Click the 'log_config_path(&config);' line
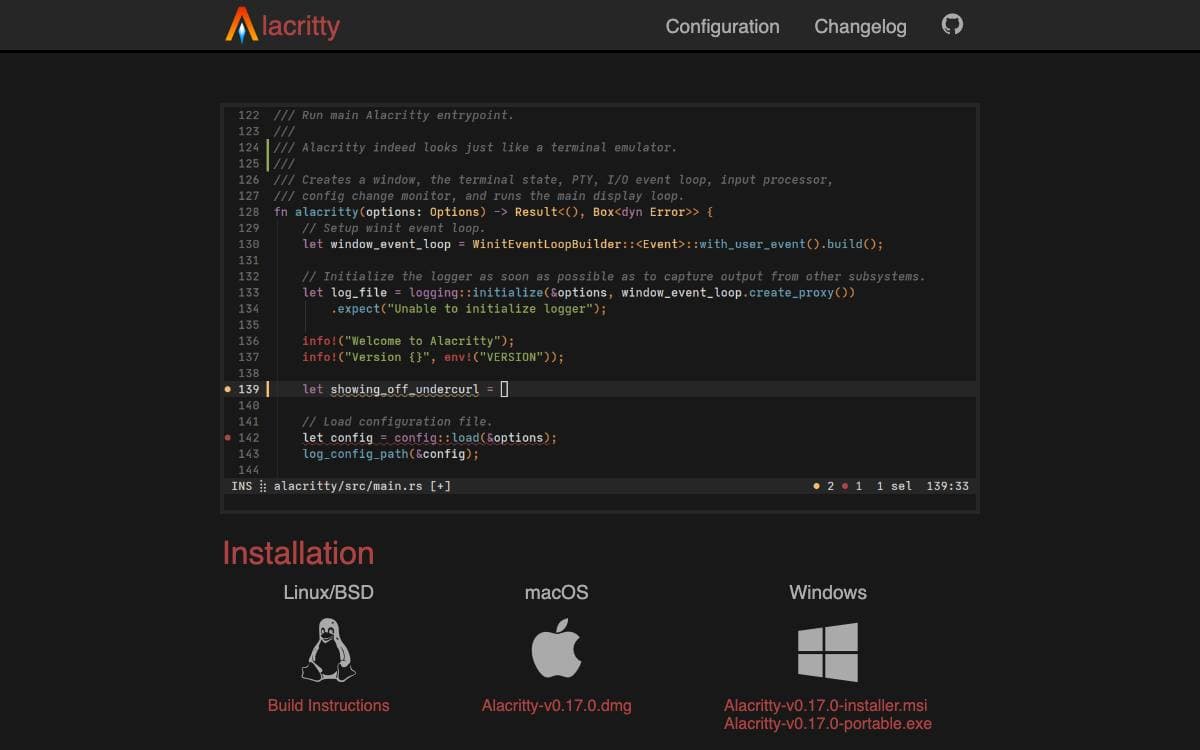The height and width of the screenshot is (750, 1200). [391, 454]
